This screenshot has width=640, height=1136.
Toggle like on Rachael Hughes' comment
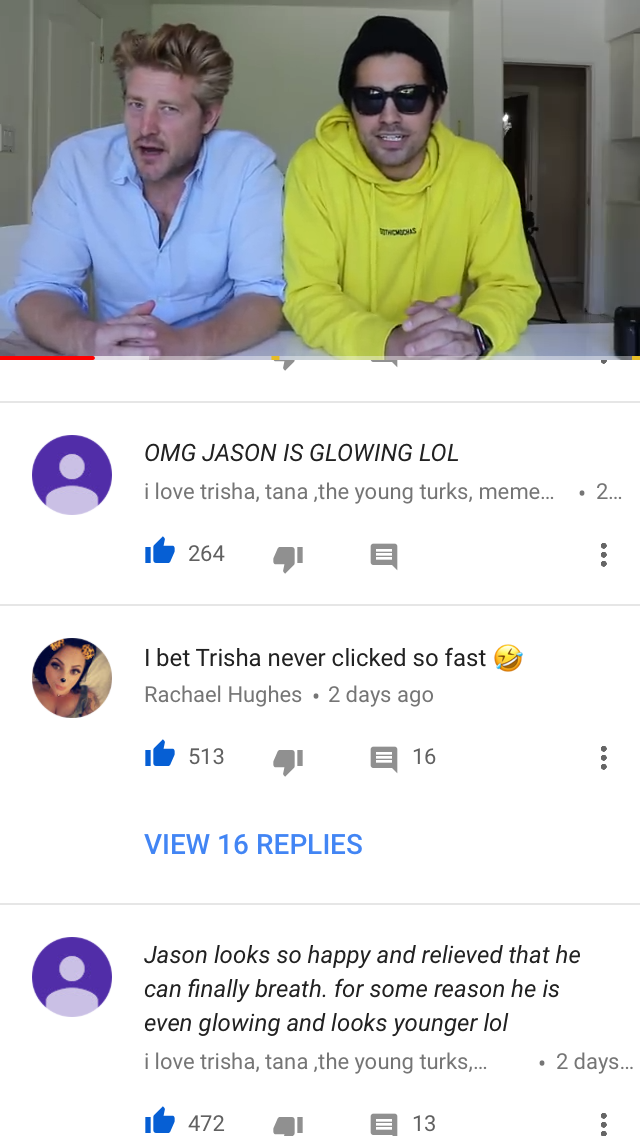click(159, 755)
